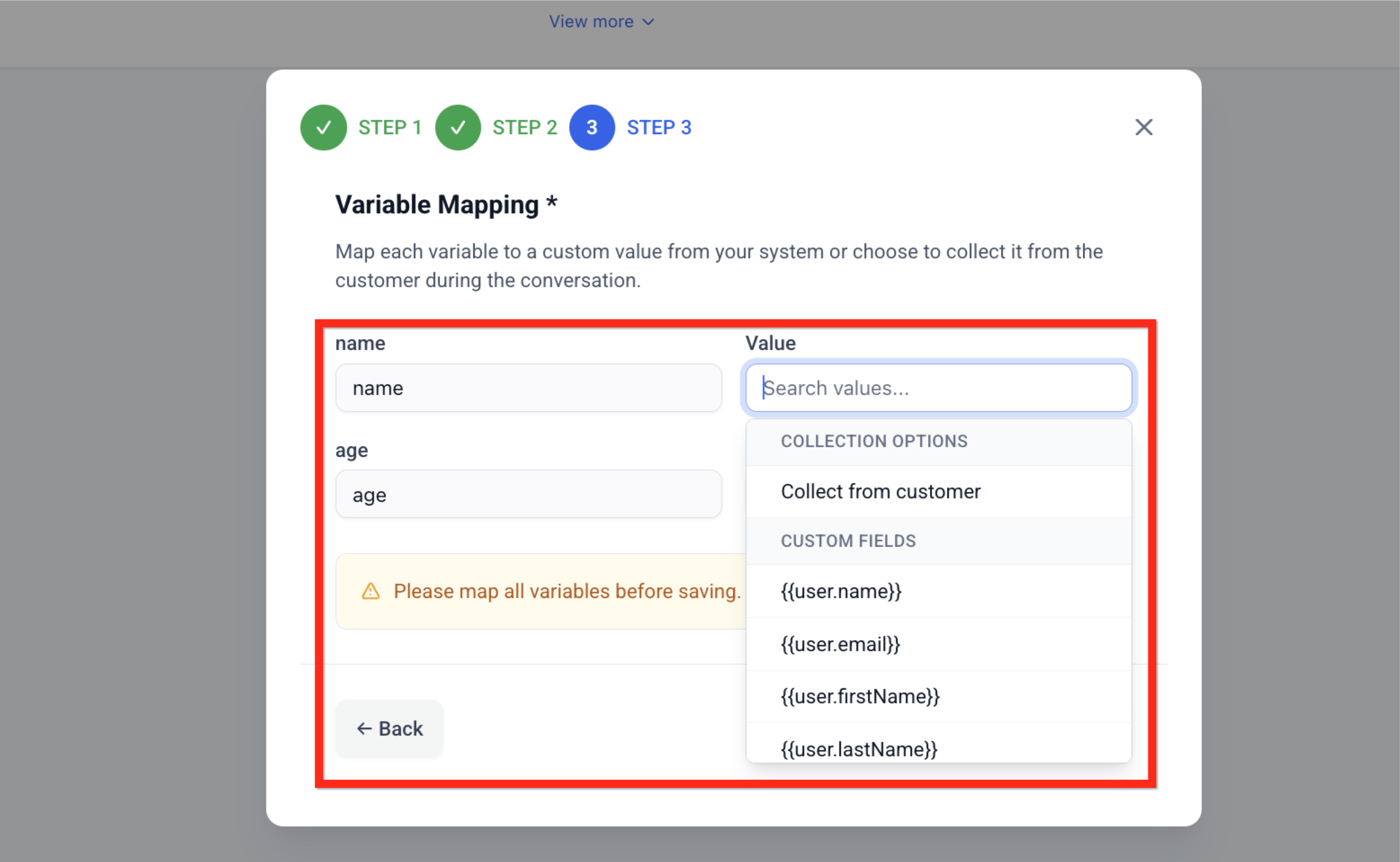
Task: Click the STEP 3 label
Action: [x=659, y=127]
